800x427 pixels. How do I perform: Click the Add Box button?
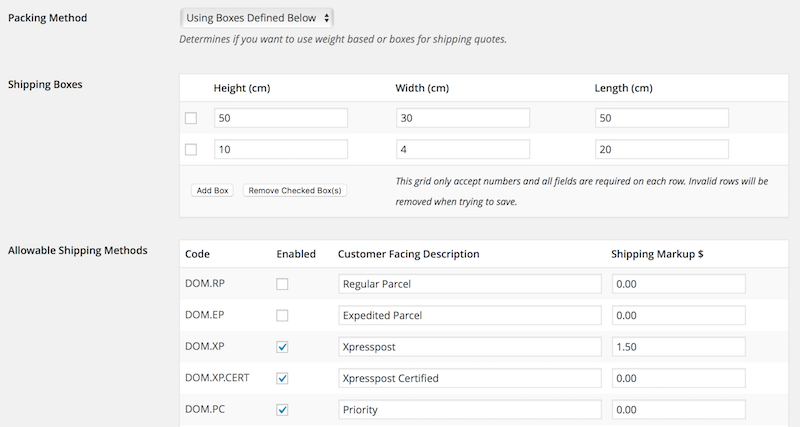coord(211,190)
